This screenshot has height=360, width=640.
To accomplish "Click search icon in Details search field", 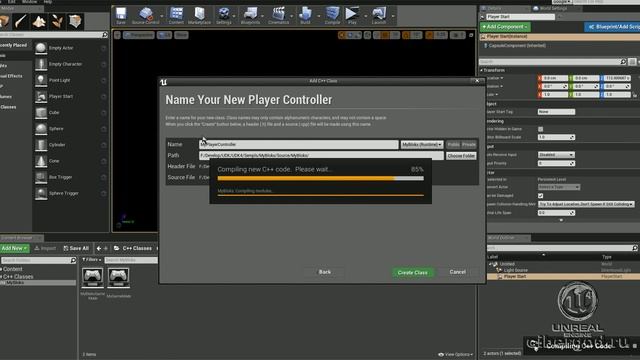I will (x=623, y=62).
